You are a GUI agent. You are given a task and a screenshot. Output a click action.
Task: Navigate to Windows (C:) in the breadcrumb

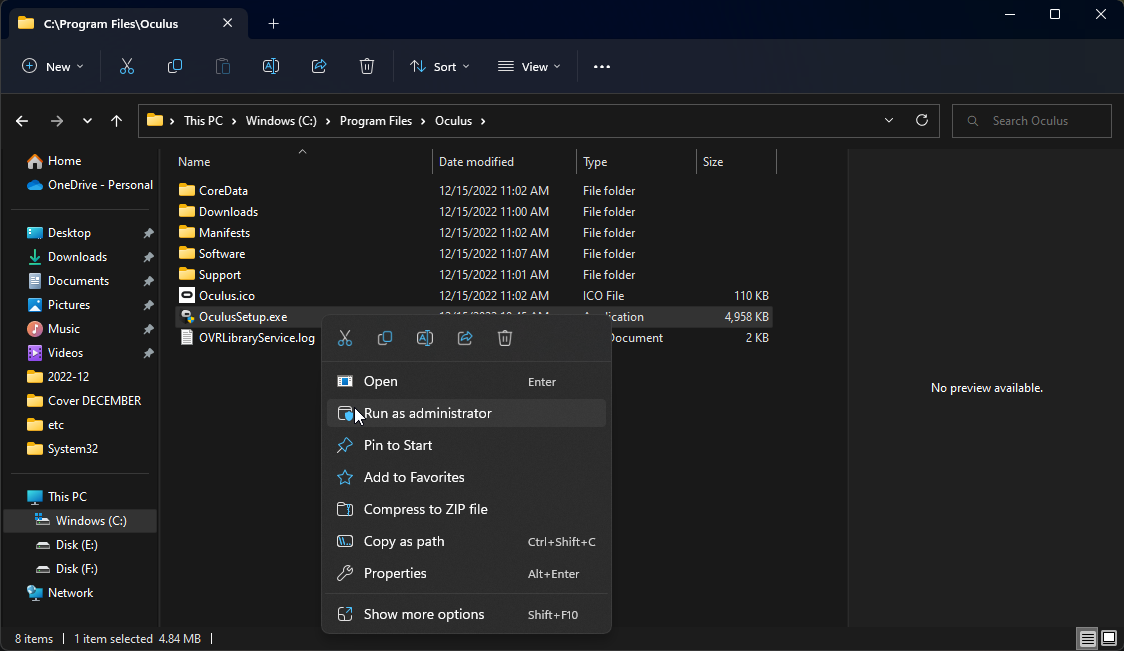click(281, 121)
